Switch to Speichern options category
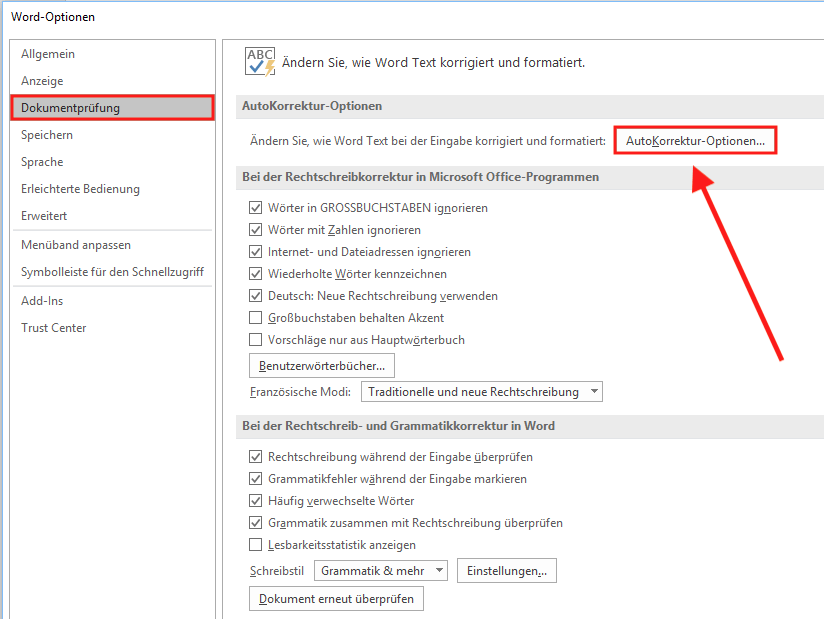This screenshot has width=824, height=619. [47, 135]
